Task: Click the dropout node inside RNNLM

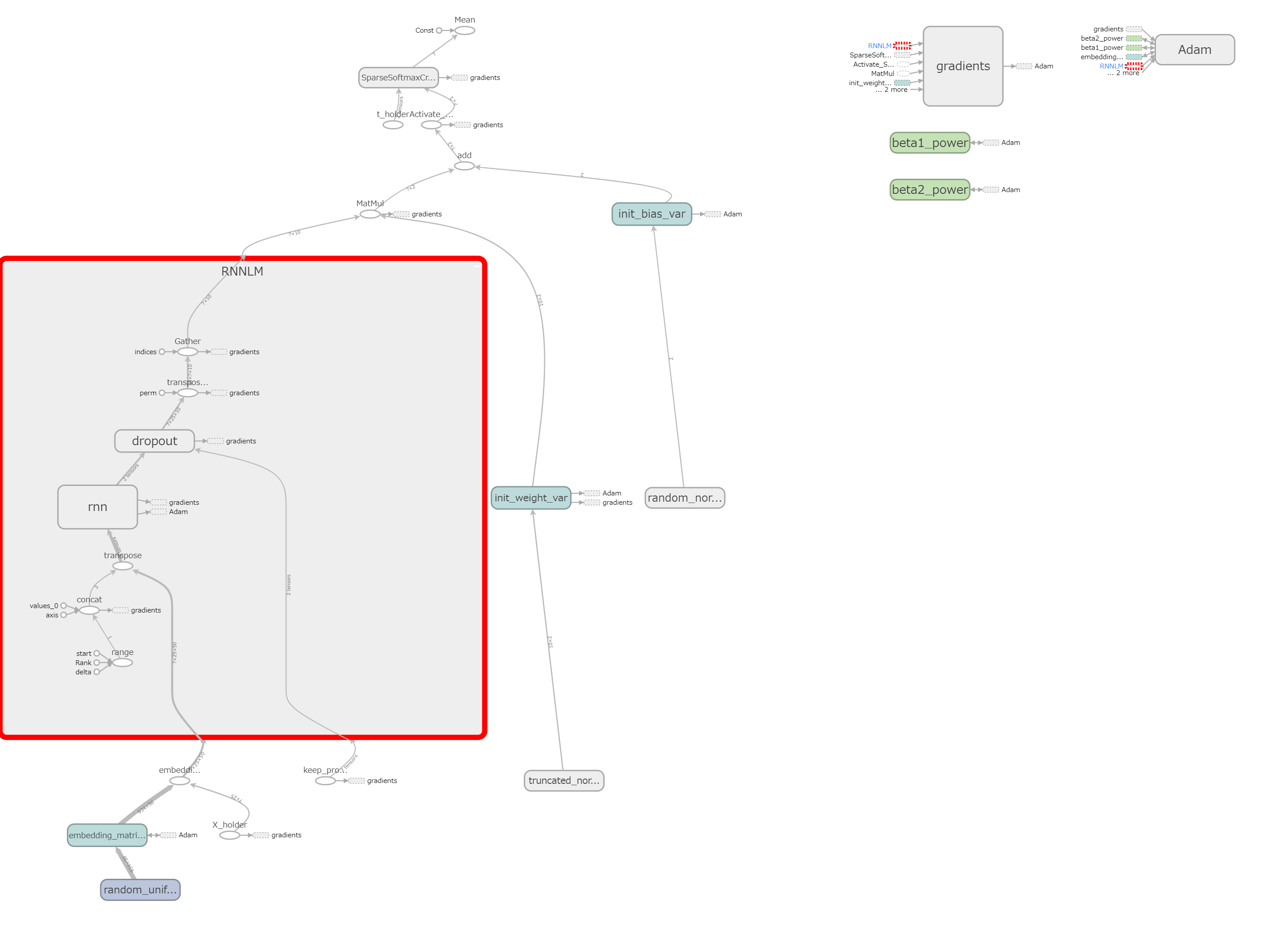Action: pyautogui.click(x=154, y=441)
